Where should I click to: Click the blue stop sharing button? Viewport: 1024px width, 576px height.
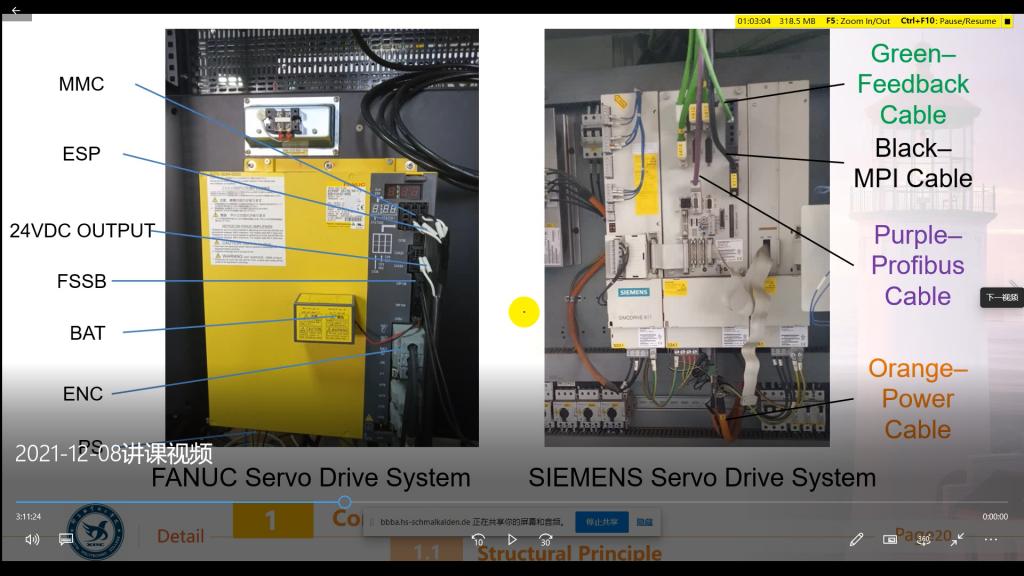coord(601,522)
